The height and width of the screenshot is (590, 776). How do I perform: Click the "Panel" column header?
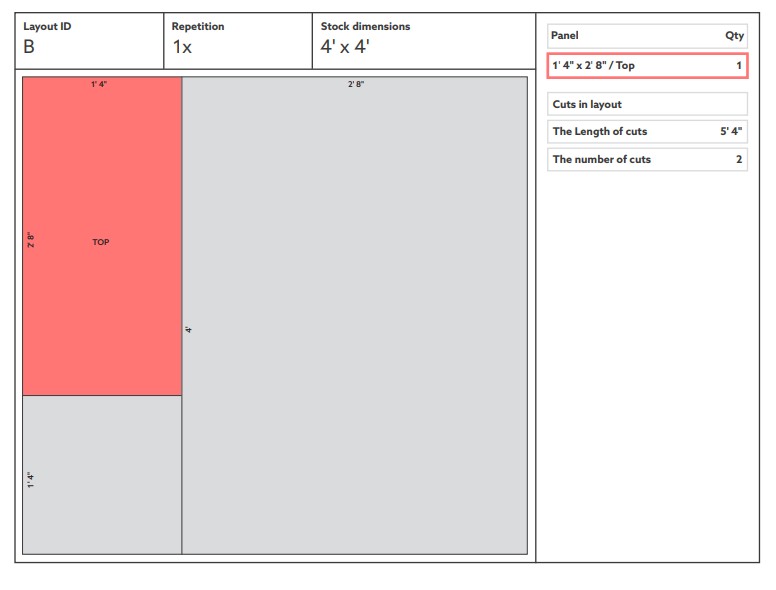(565, 36)
